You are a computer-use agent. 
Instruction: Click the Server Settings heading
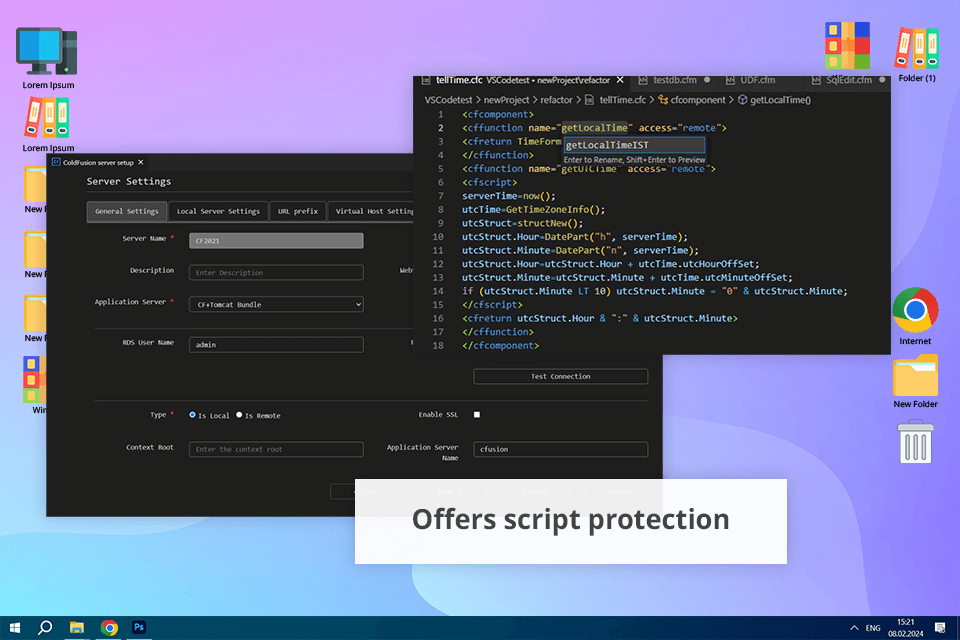129,181
